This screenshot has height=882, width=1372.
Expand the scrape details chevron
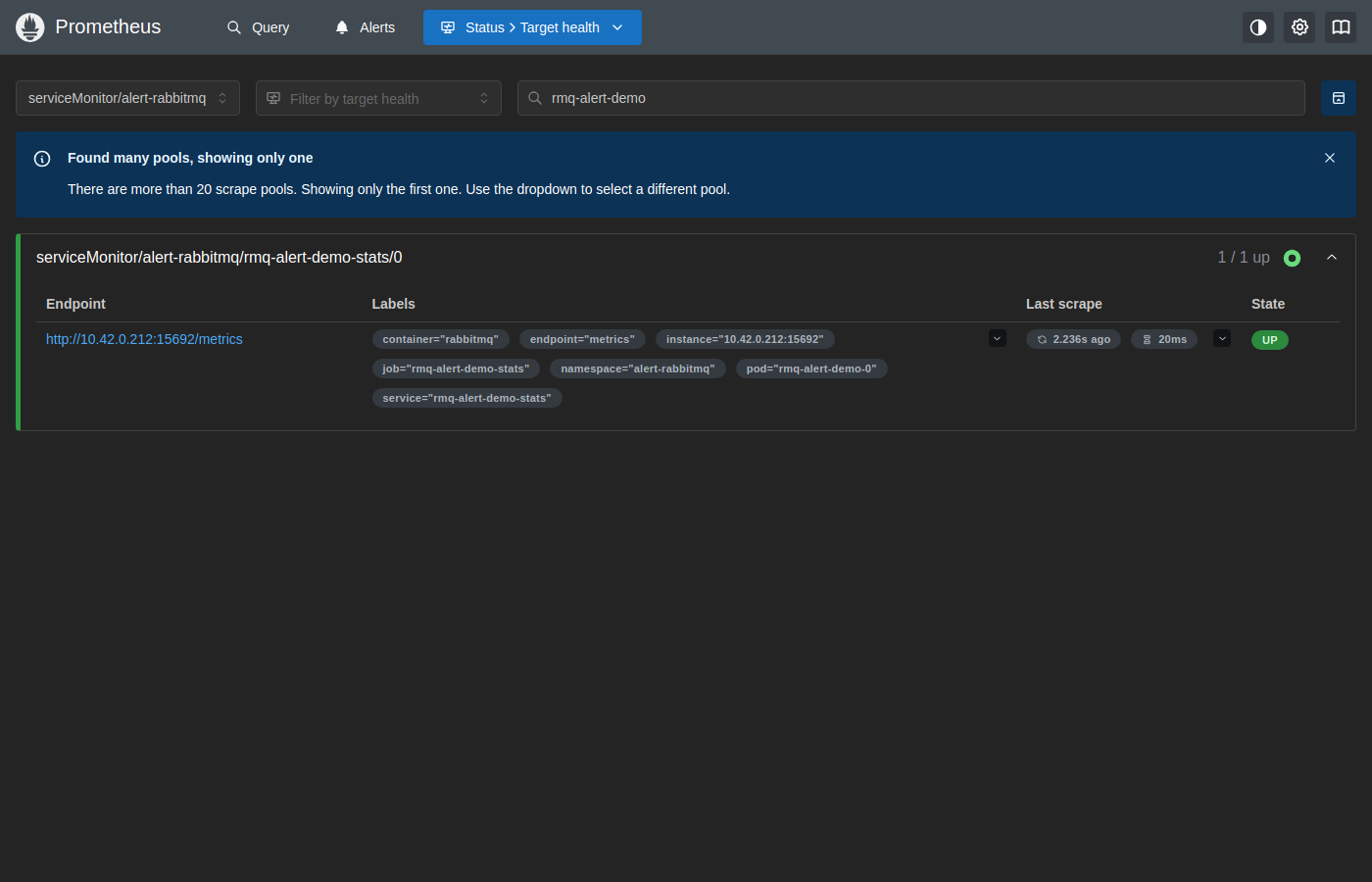click(1222, 339)
